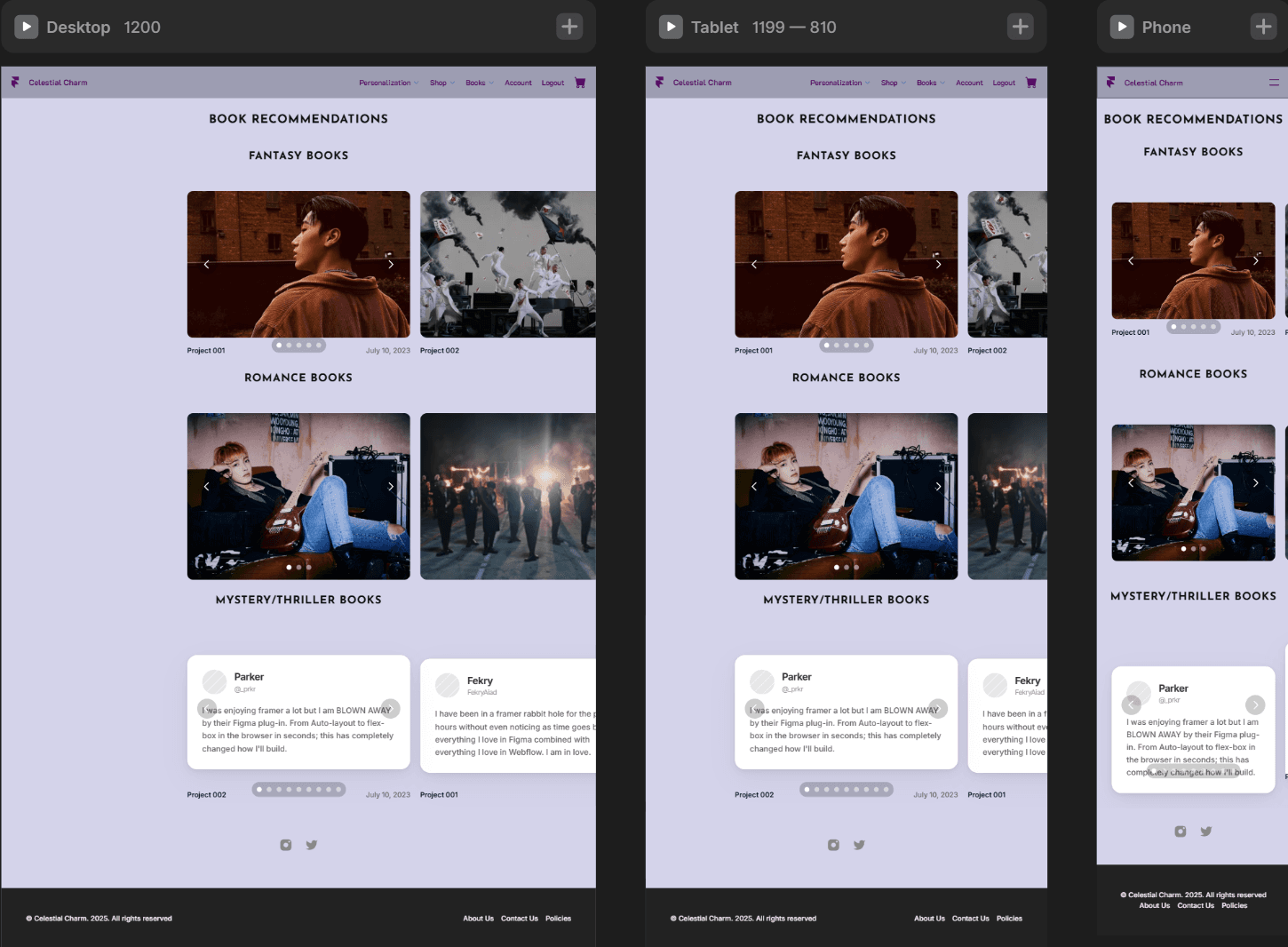The height and width of the screenshot is (947, 1288).
Task: Go to next fantasy slide on Desktop
Action: 391,264
